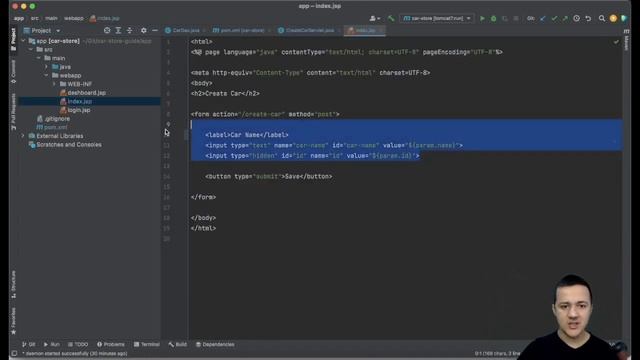Image resolution: width=640 pixels, height=360 pixels.
Task: Click the select opened file target icon in the Project panel
Action: (107, 30)
